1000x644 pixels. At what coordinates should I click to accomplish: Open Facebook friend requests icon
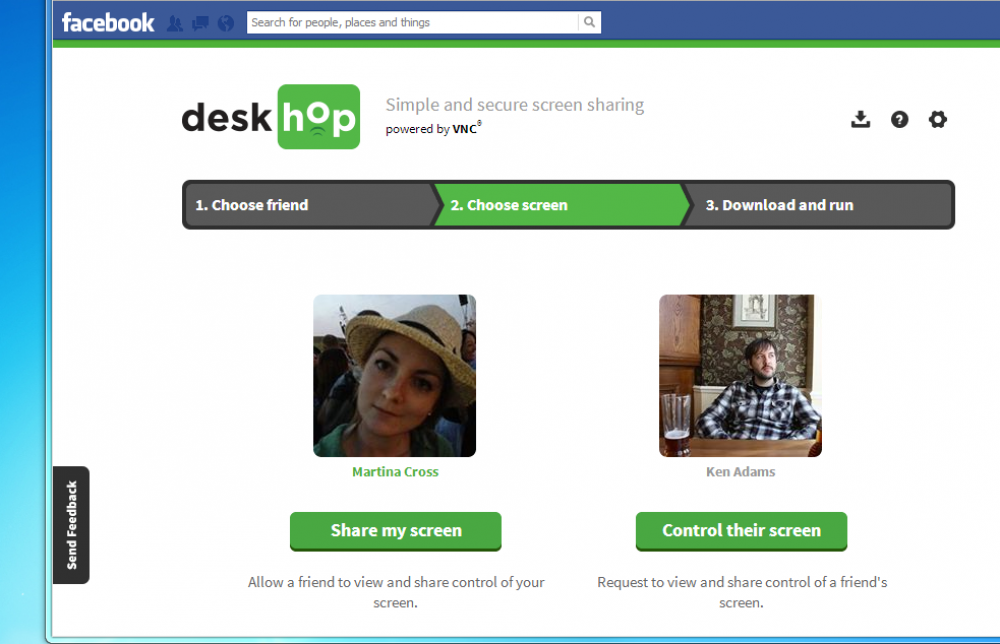(x=175, y=24)
